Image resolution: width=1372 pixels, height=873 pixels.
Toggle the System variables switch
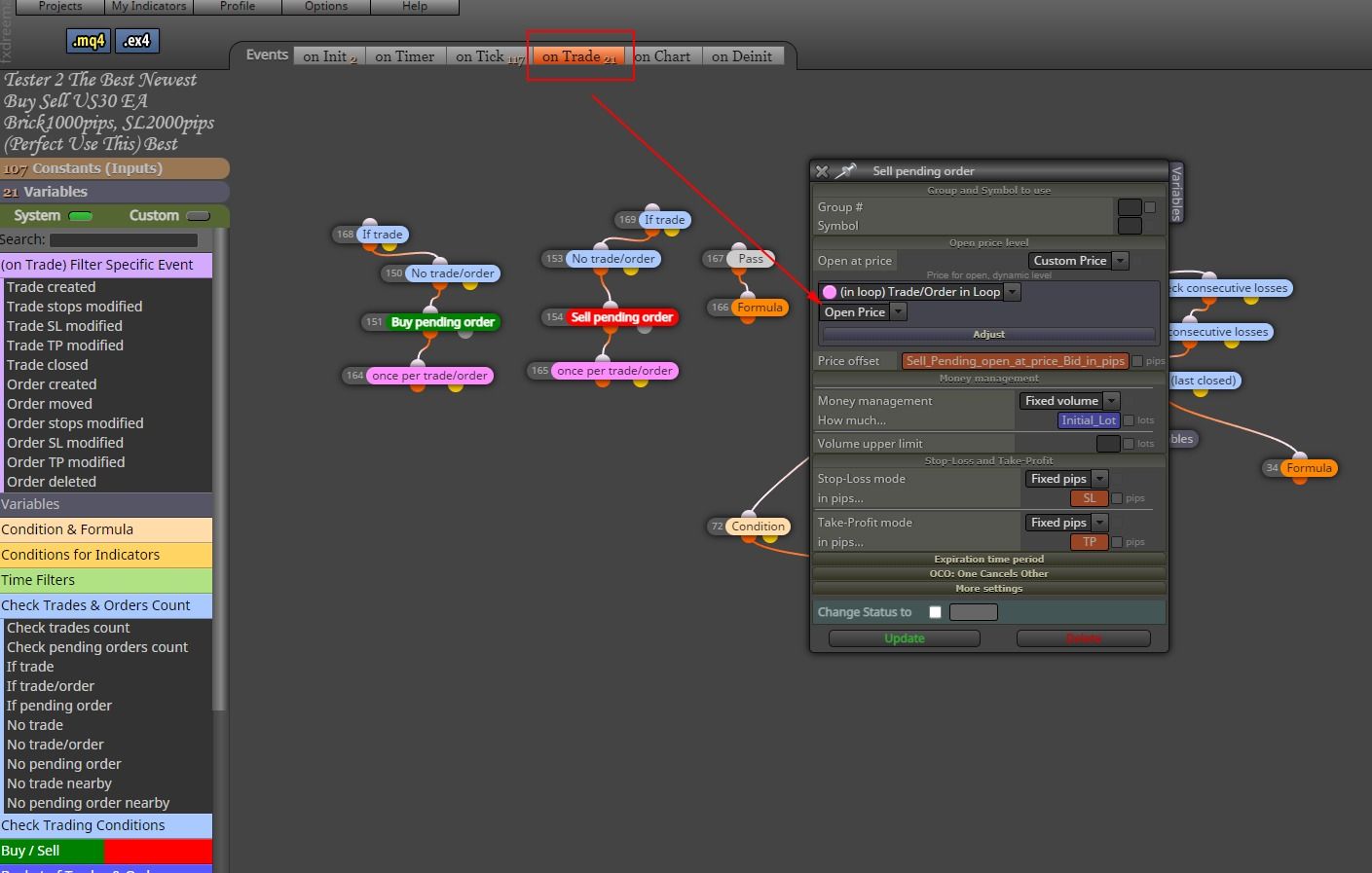coord(81,216)
